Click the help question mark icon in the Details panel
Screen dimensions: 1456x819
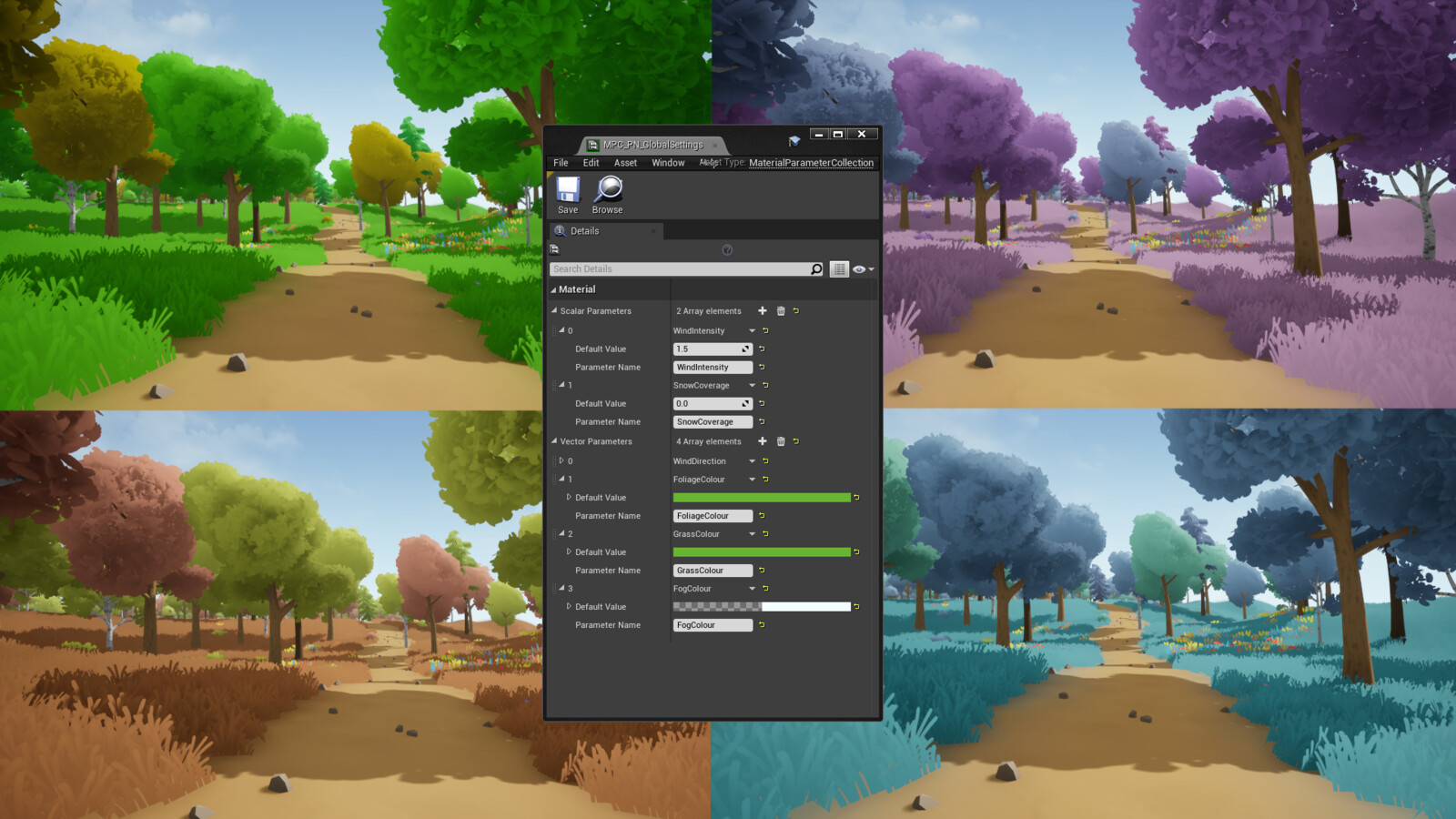(x=727, y=250)
